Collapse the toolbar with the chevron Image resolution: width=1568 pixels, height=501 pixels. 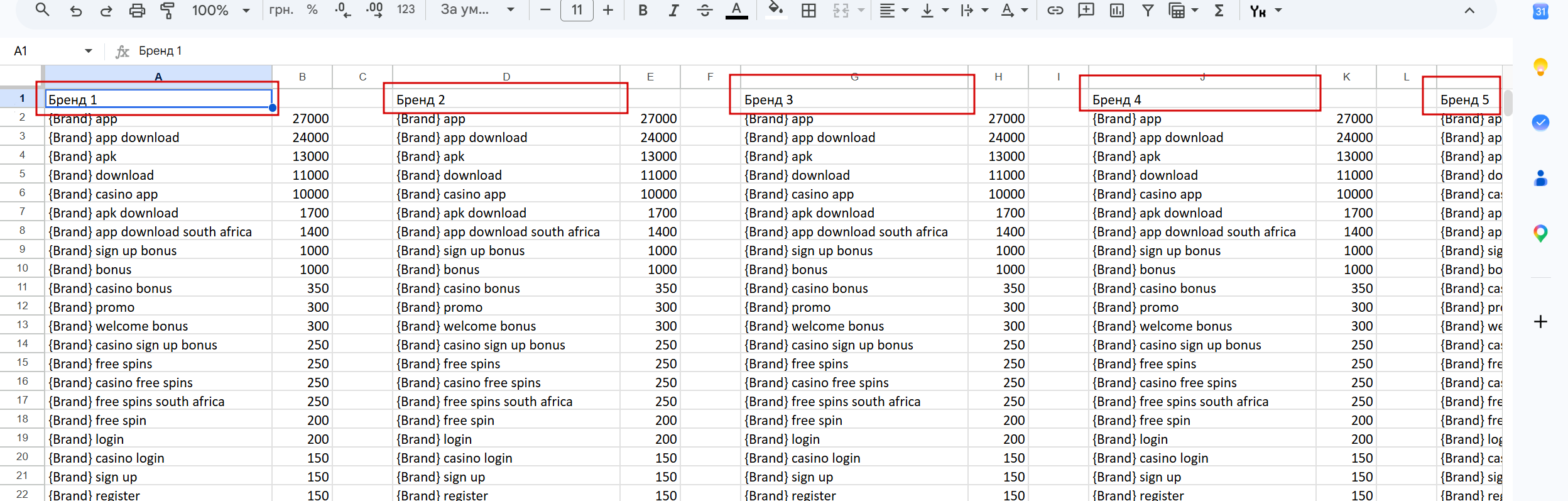[1469, 10]
